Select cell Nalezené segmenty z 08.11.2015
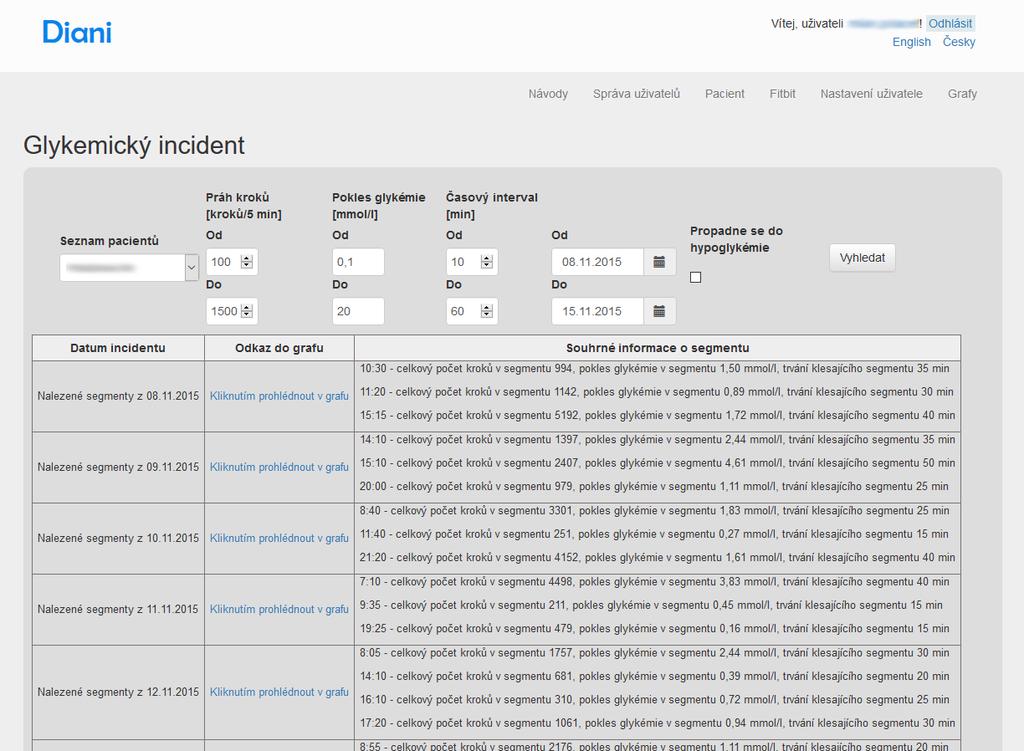The image size is (1024, 751). pos(118,396)
